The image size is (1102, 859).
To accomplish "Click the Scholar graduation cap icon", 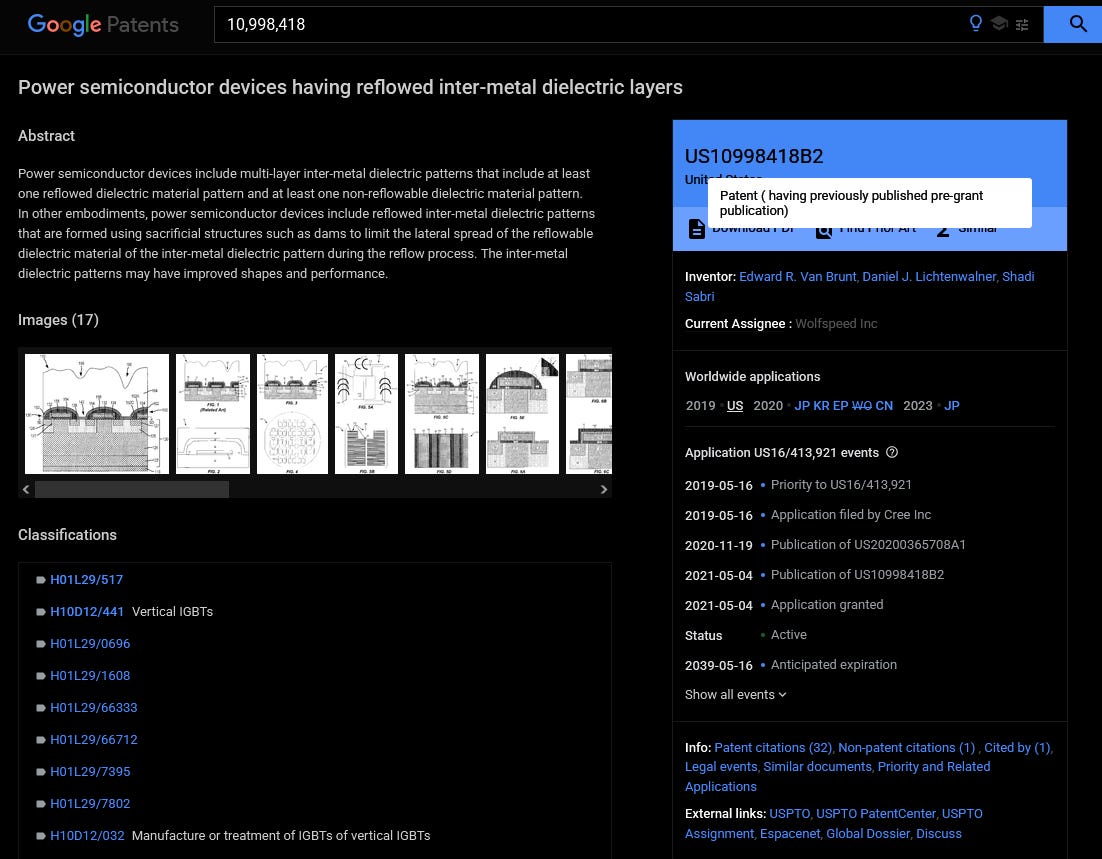I will [x=999, y=24].
